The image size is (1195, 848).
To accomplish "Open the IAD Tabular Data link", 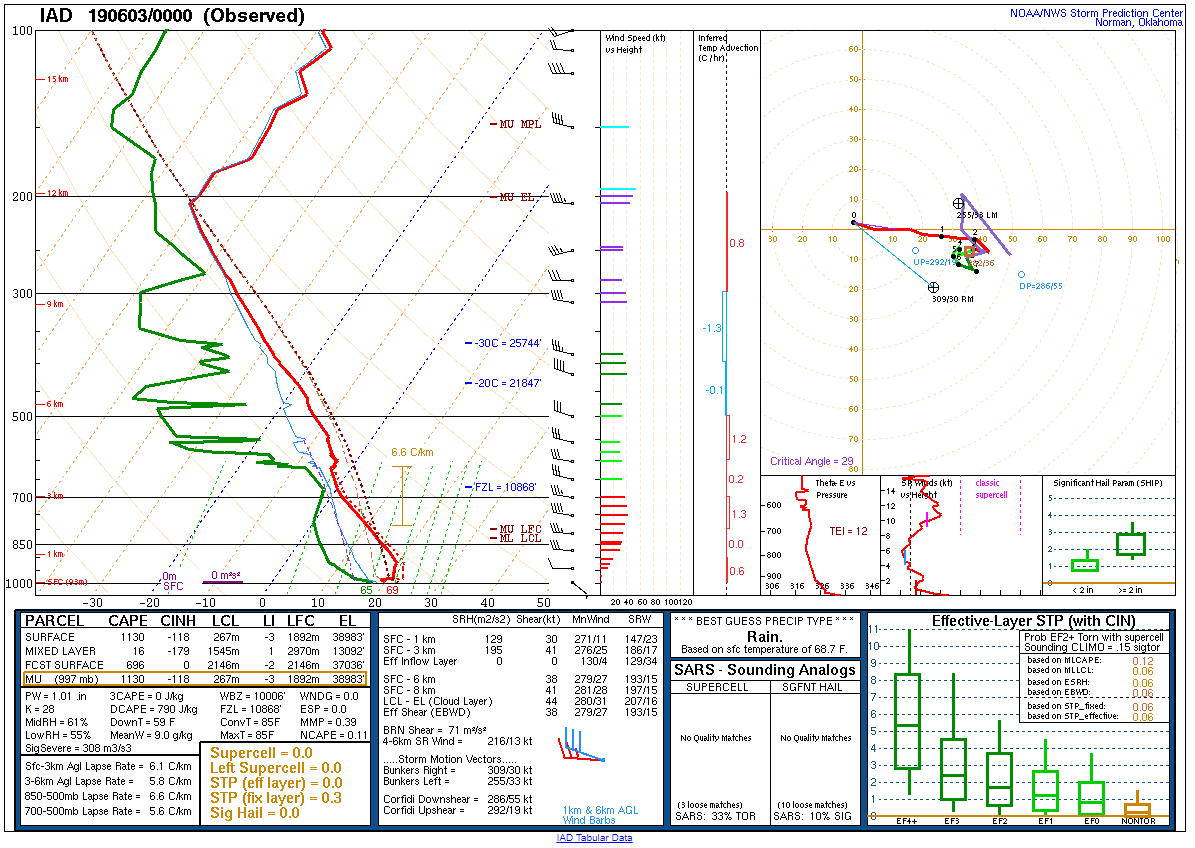I will click(x=594, y=838).
